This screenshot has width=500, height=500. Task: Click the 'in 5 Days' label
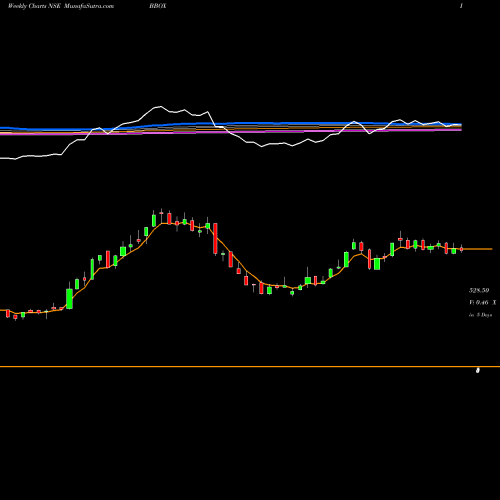pyautogui.click(x=480, y=315)
